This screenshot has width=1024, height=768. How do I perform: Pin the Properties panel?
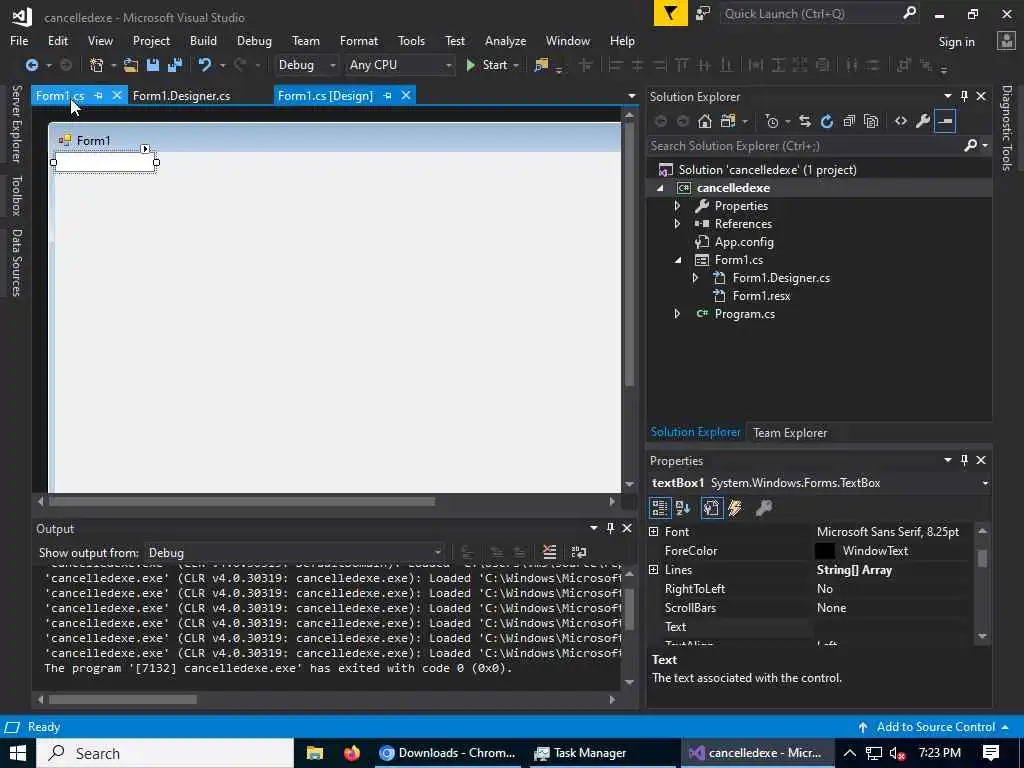[964, 460]
